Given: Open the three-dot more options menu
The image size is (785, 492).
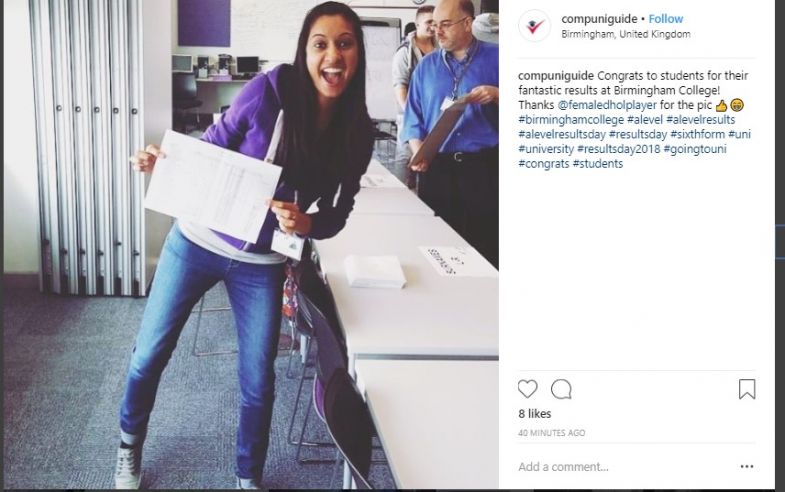Looking at the screenshot, I should tap(747, 466).
